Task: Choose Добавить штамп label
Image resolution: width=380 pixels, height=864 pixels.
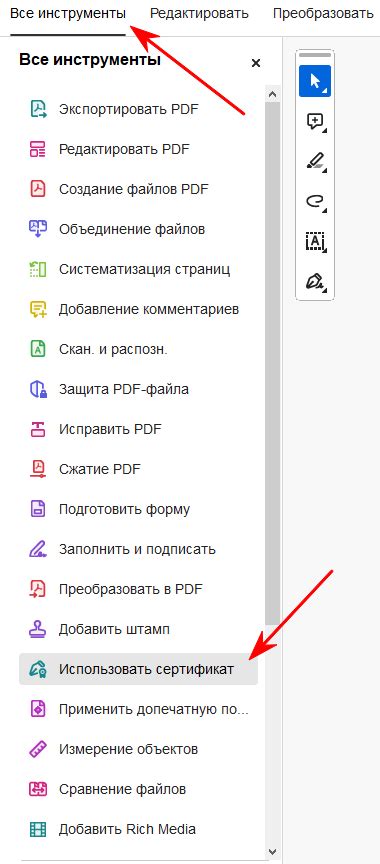Action: click(115, 629)
